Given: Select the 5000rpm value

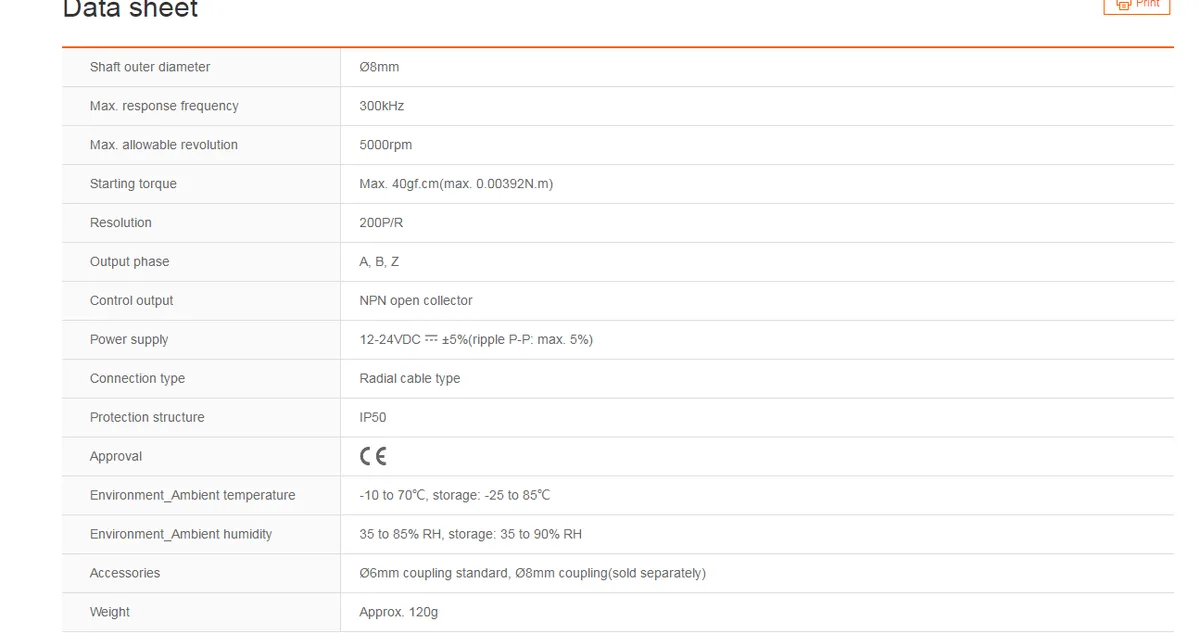Looking at the screenshot, I should [386, 145].
